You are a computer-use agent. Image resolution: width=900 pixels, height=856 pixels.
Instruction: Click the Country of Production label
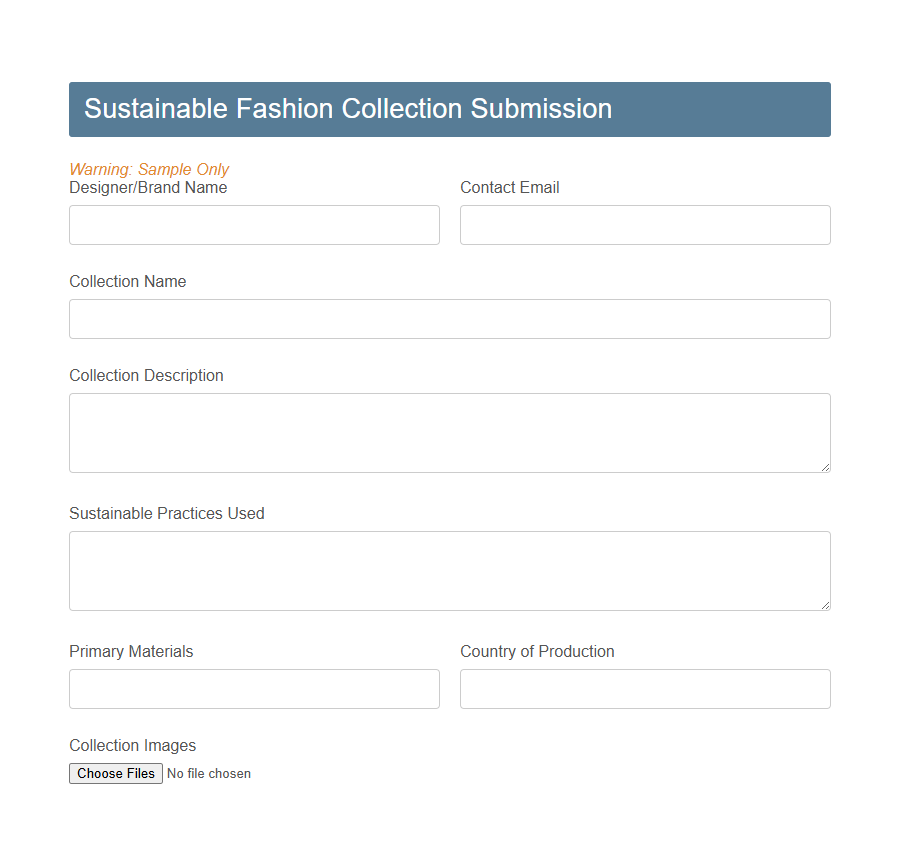(537, 651)
